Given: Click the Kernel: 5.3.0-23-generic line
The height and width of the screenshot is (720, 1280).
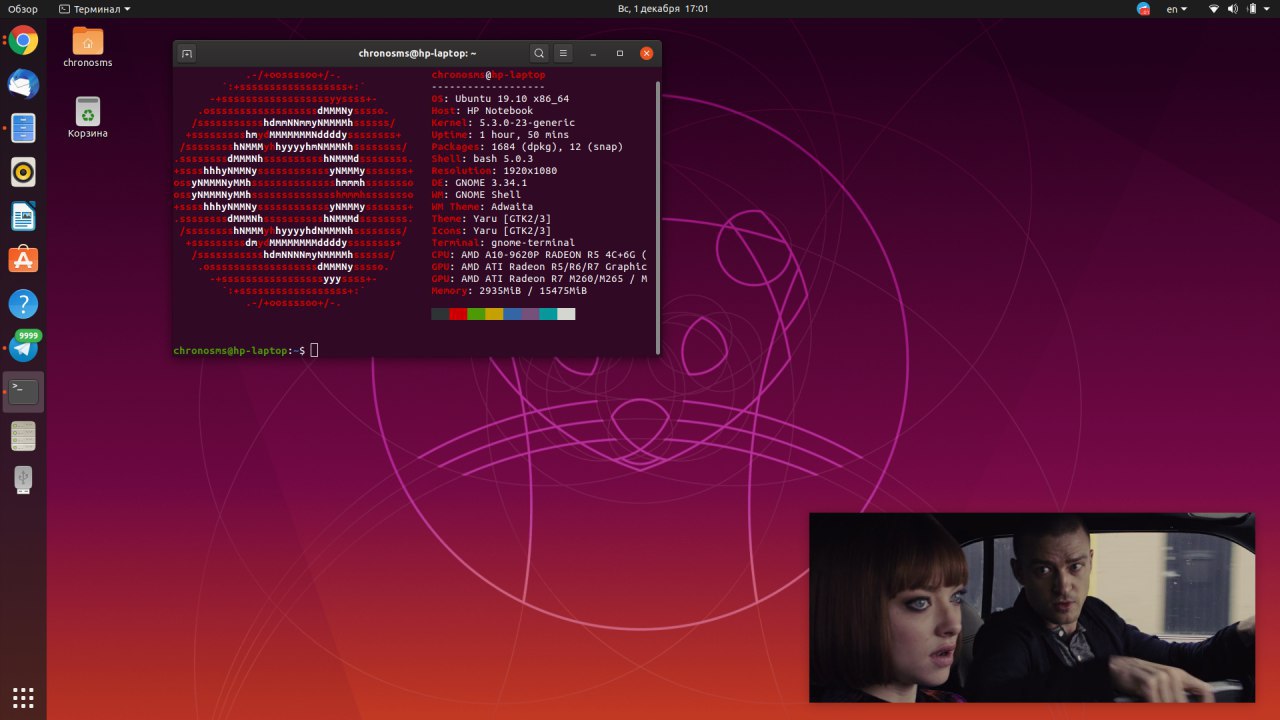Looking at the screenshot, I should click(503, 123).
